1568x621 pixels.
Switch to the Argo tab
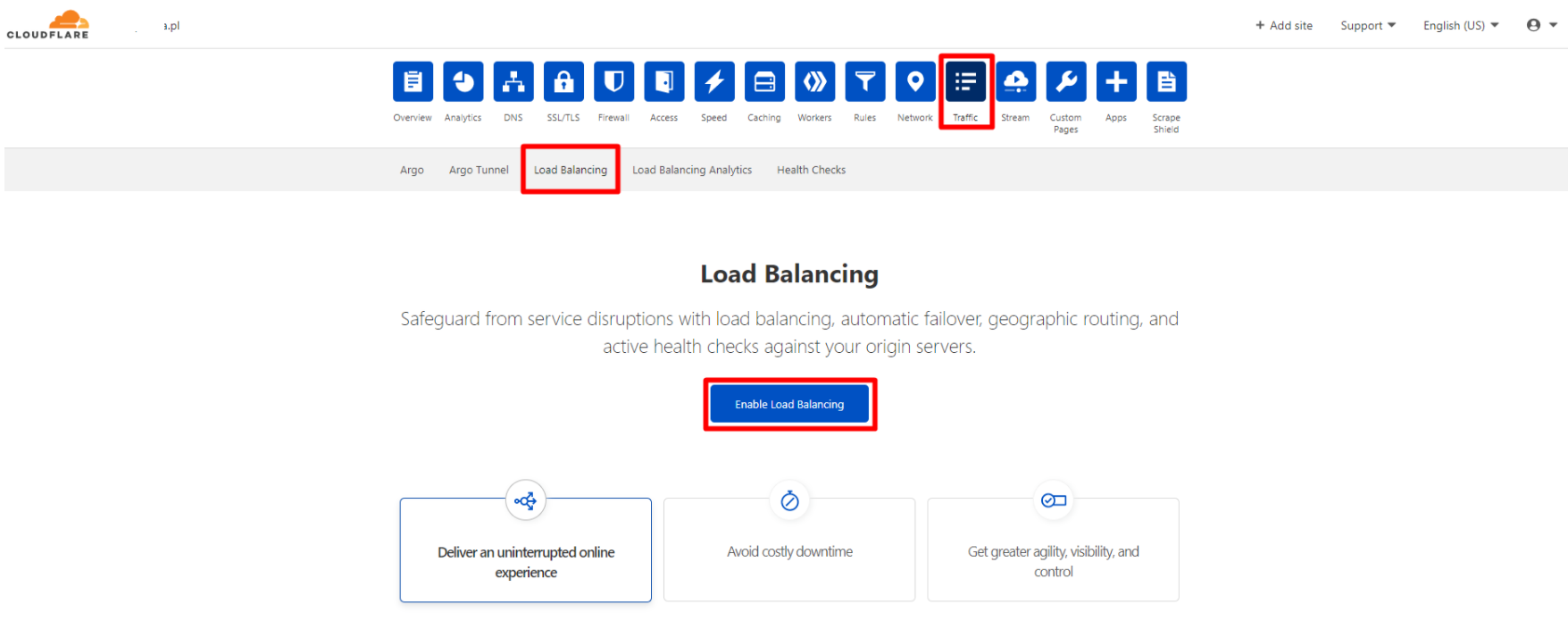click(412, 170)
